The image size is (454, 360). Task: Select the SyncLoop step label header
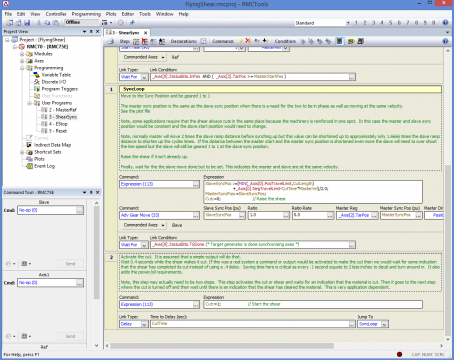280,89
